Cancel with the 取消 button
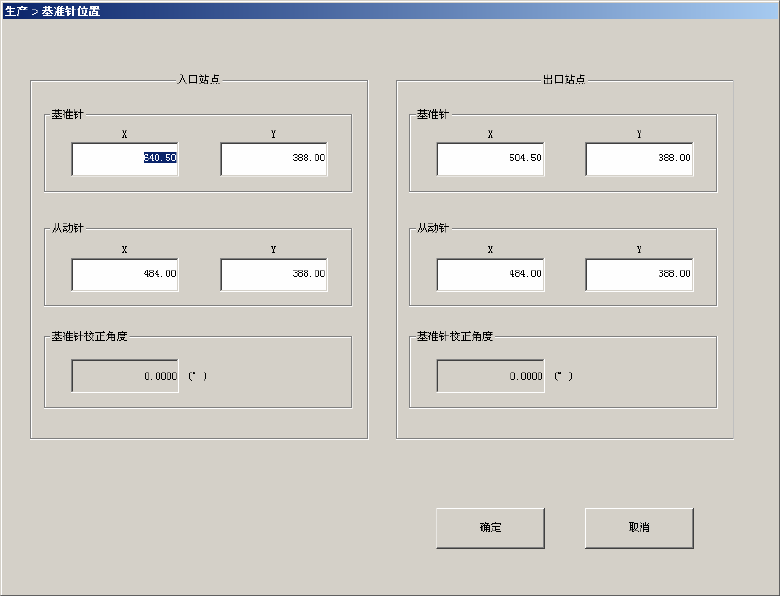This screenshot has height=596, width=780. (x=639, y=528)
